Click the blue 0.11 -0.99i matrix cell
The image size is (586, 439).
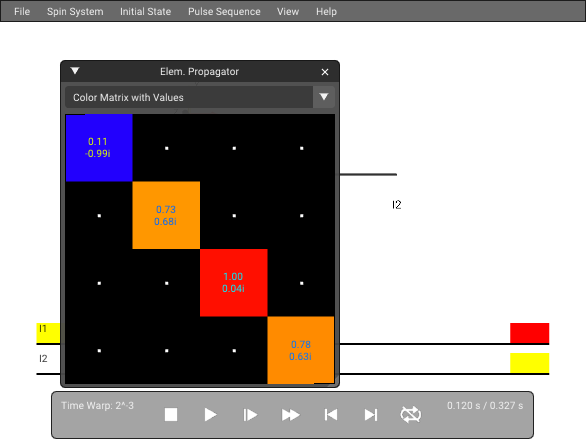click(x=99, y=148)
